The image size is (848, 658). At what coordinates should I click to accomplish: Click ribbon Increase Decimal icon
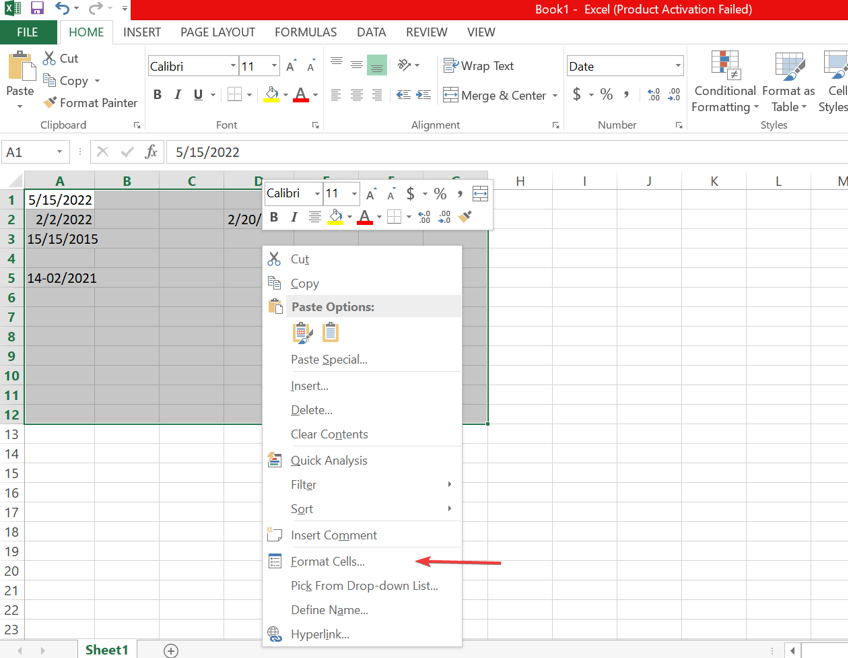coord(654,95)
